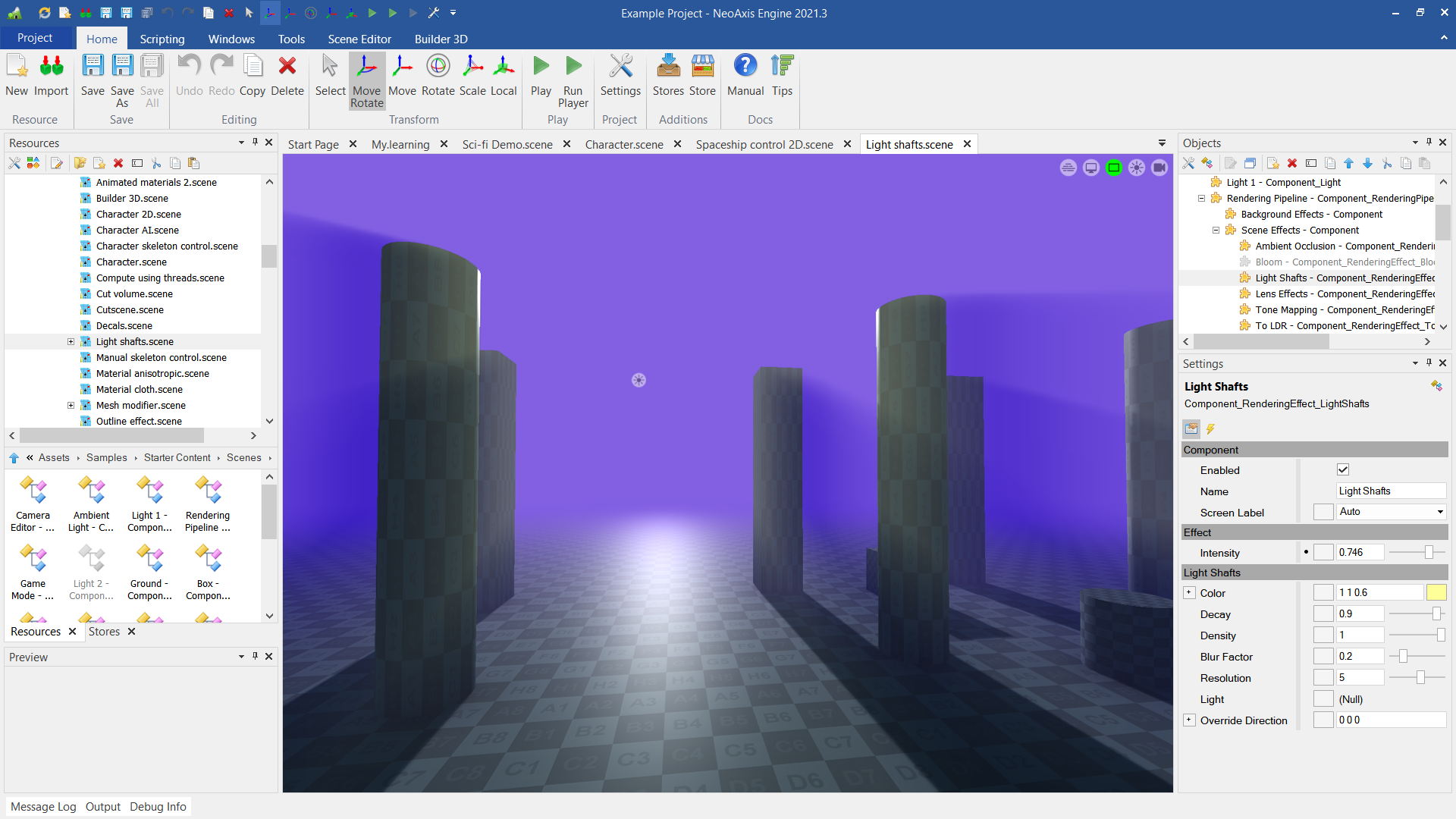Toggle the green display mode viewport button
The width and height of the screenshot is (1456, 819).
tap(1113, 168)
